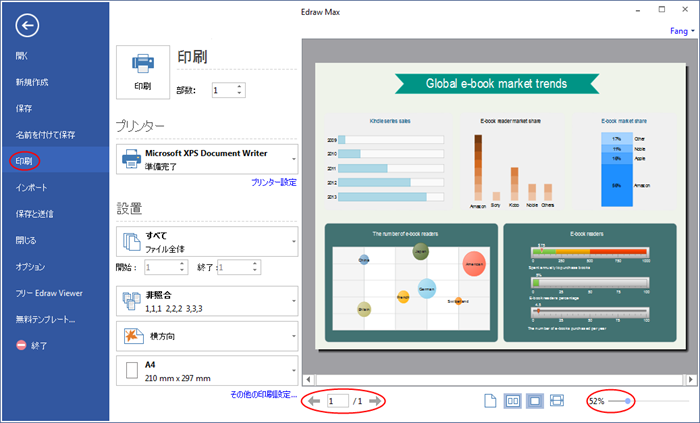Click the その他の印刷設定... link
Screen dimensions: 700x423
point(263,394)
